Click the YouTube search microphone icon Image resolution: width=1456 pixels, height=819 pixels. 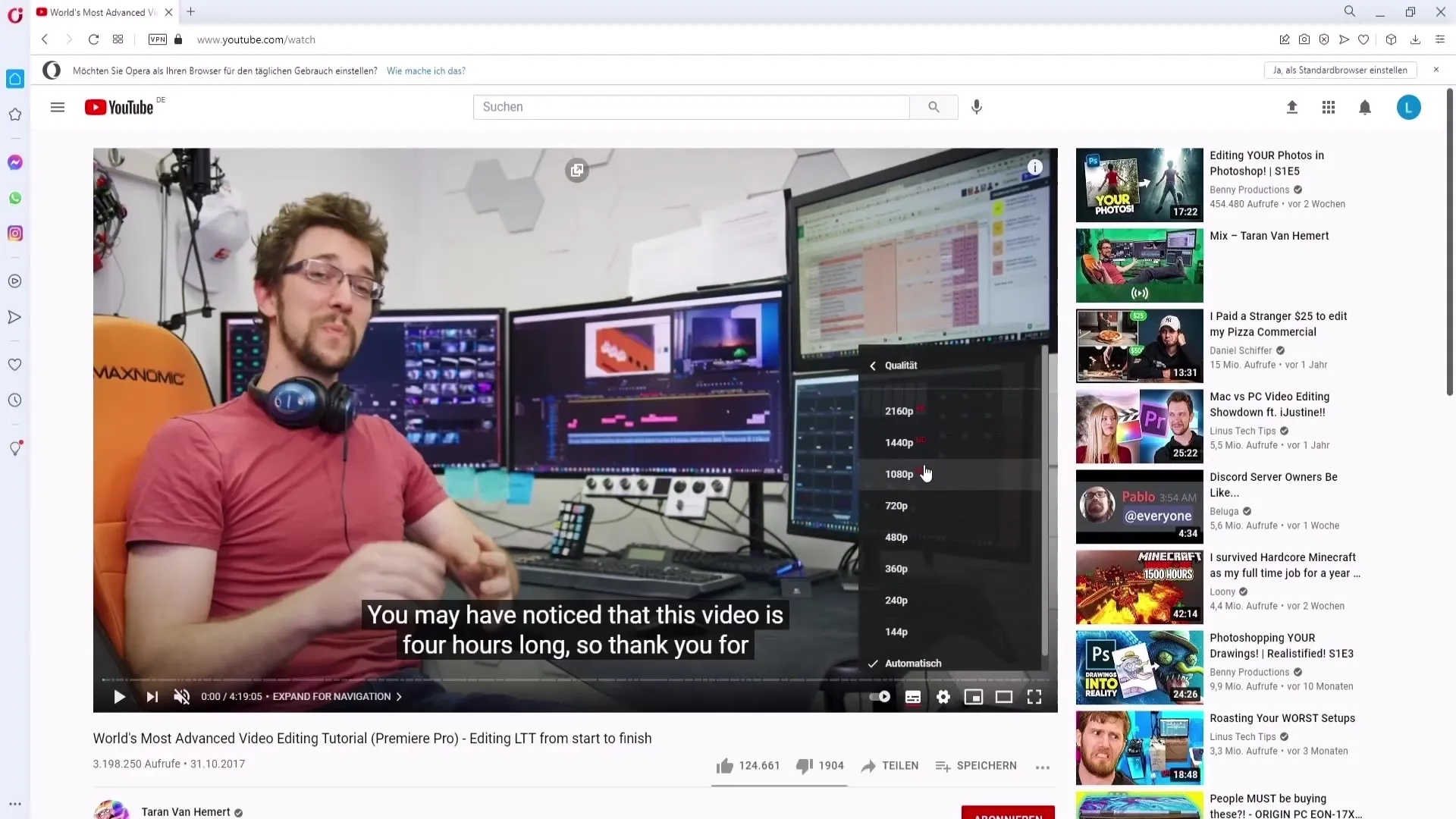977,107
